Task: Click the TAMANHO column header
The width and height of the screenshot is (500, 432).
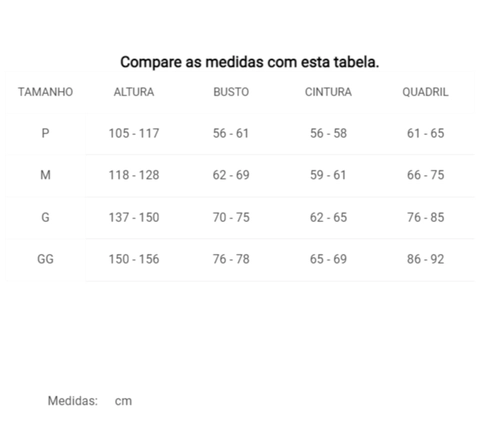Action: [45, 92]
